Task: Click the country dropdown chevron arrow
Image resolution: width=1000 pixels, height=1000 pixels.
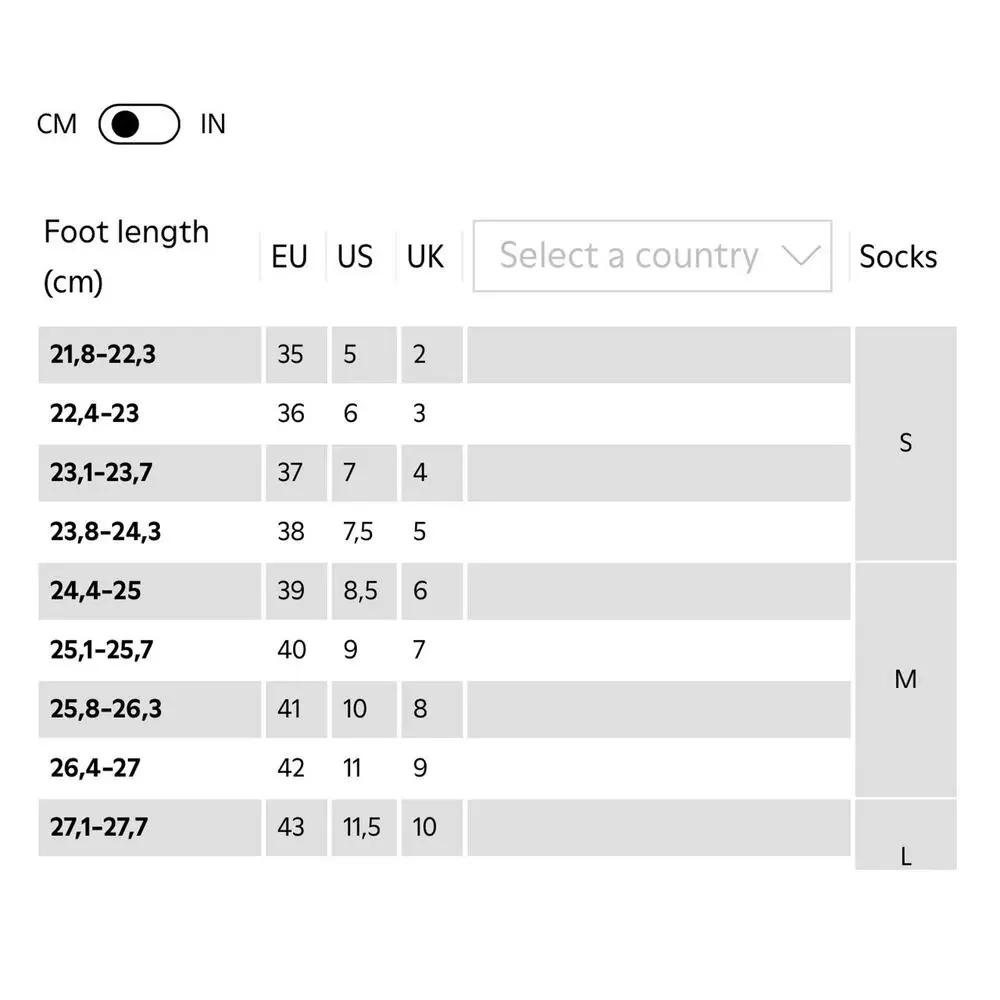Action: [x=800, y=256]
